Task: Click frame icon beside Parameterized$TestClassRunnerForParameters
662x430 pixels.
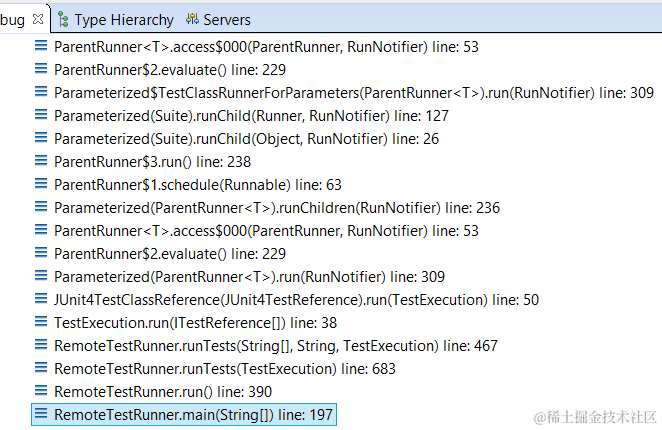Action: (x=41, y=91)
